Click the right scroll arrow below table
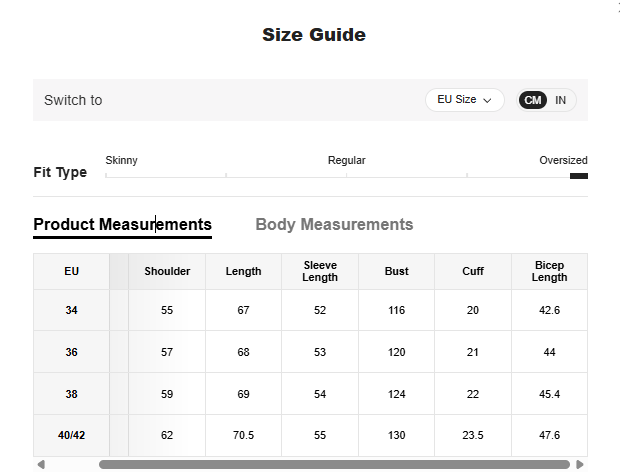The image size is (620, 476). click(x=580, y=464)
